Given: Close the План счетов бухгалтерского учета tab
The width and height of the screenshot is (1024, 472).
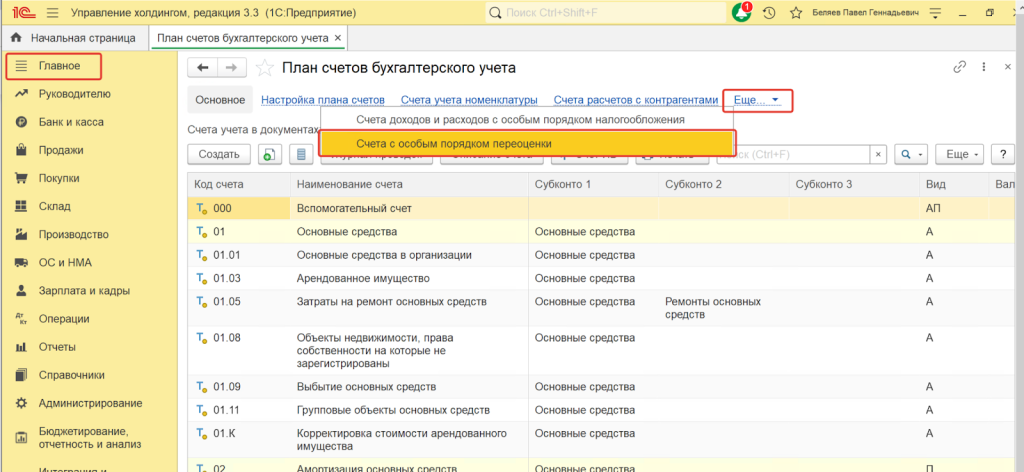Looking at the screenshot, I should pos(338,38).
